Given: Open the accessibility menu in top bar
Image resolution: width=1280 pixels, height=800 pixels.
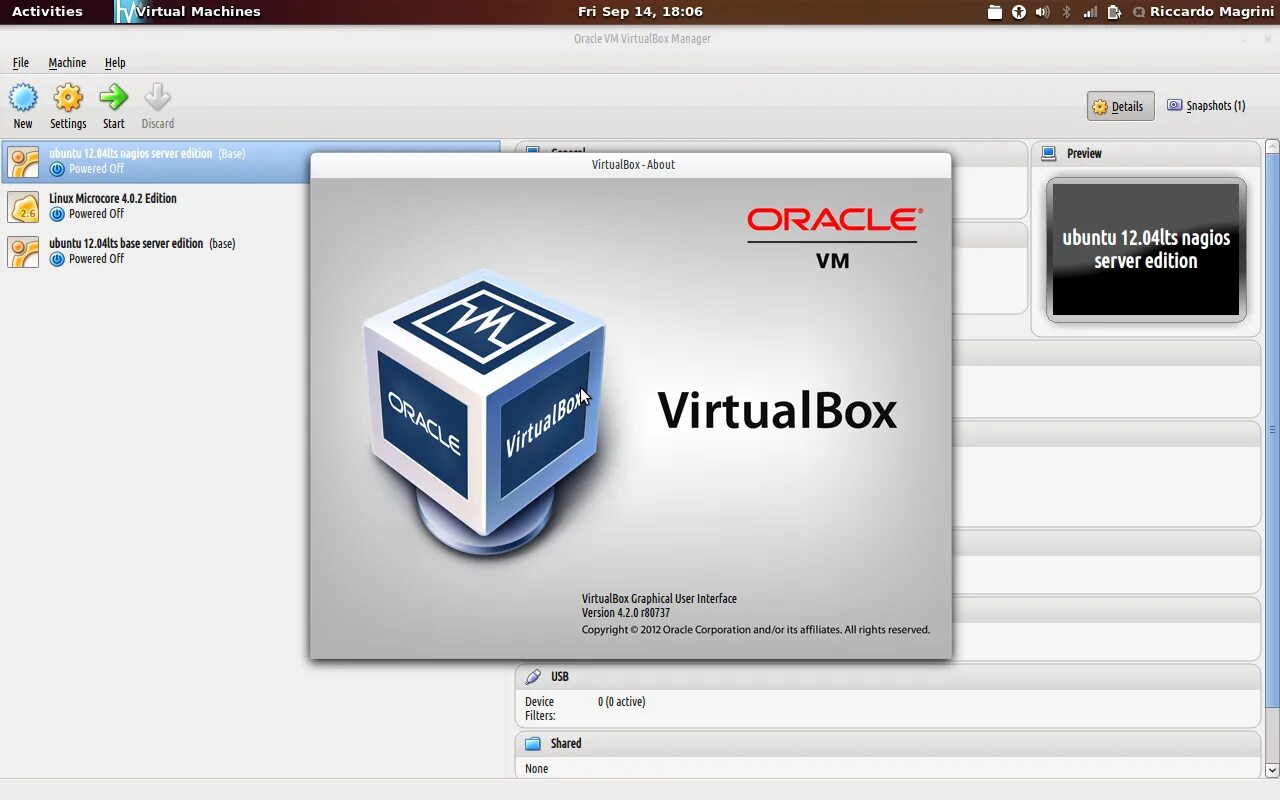Looking at the screenshot, I should 1019,12.
